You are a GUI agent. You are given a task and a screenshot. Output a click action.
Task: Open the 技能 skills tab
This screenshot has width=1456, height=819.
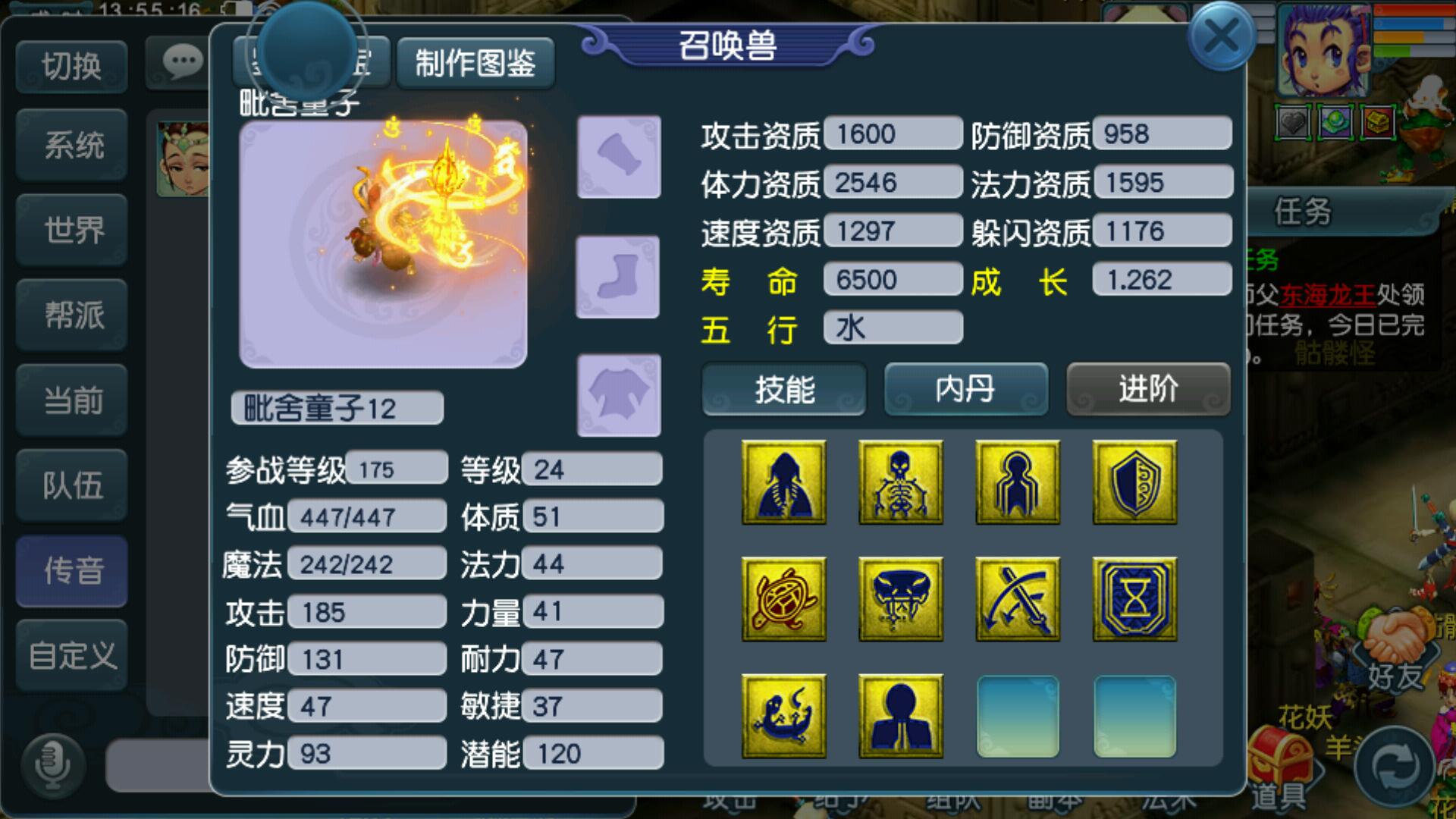[784, 389]
